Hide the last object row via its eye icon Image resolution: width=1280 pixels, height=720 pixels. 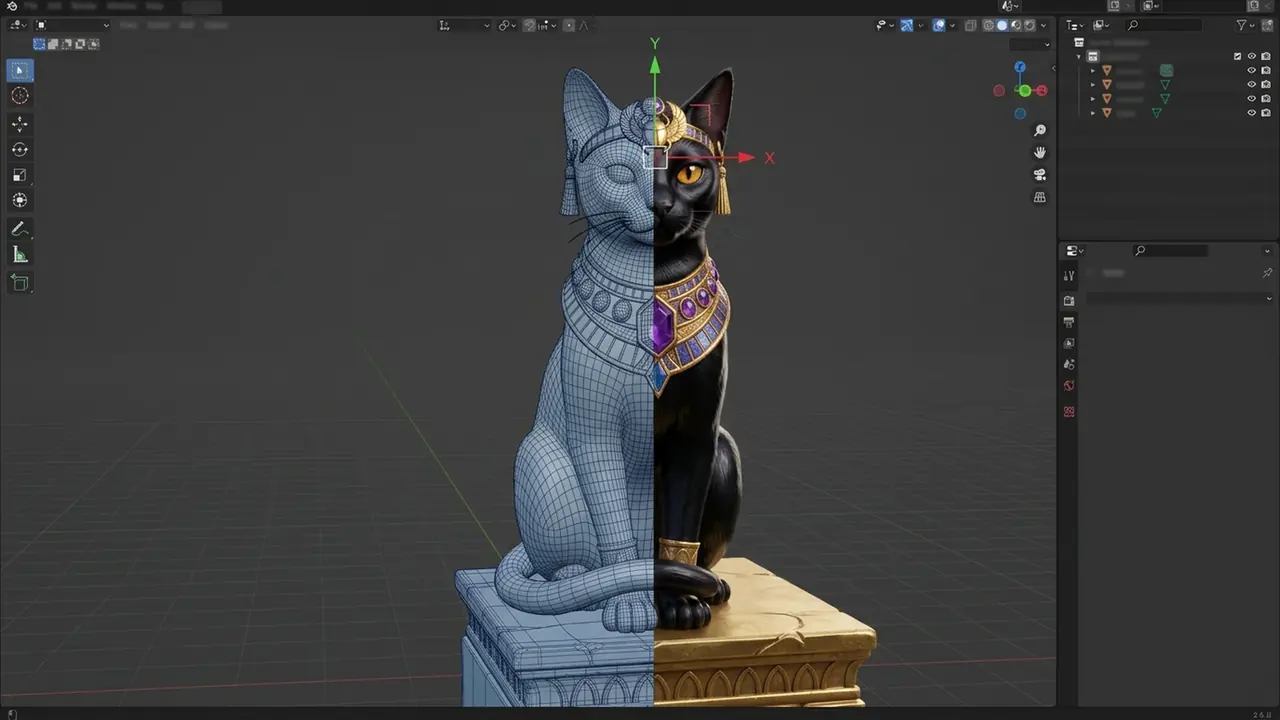pyautogui.click(x=1251, y=113)
